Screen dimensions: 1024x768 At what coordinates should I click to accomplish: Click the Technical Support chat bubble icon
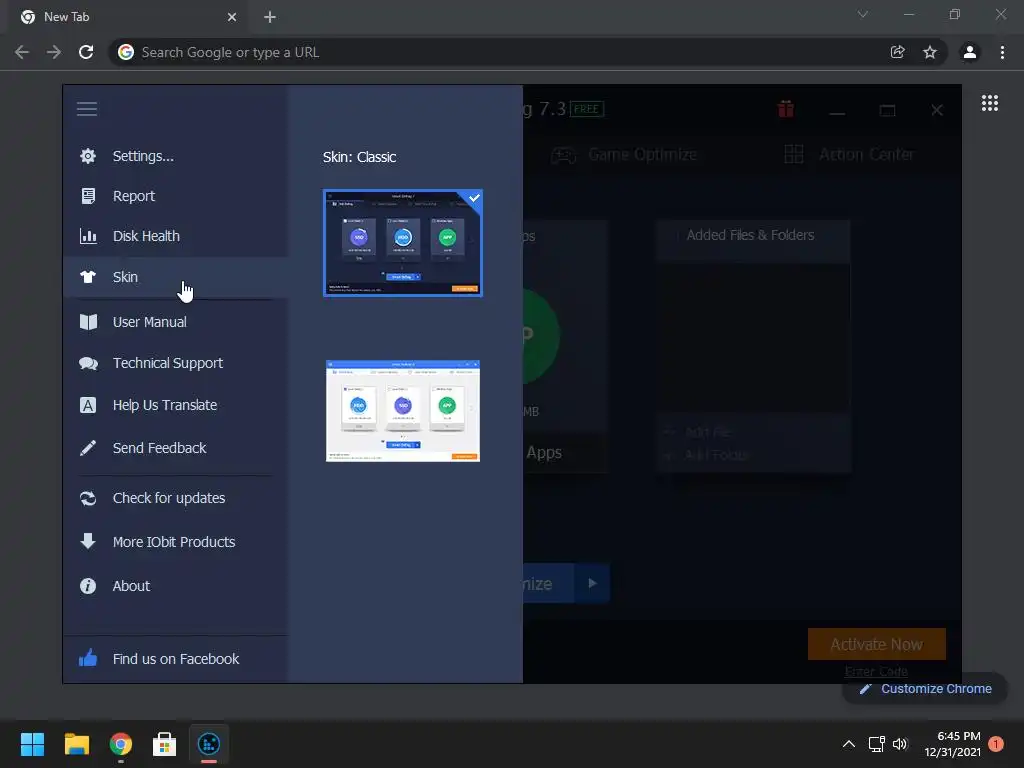[88, 364]
